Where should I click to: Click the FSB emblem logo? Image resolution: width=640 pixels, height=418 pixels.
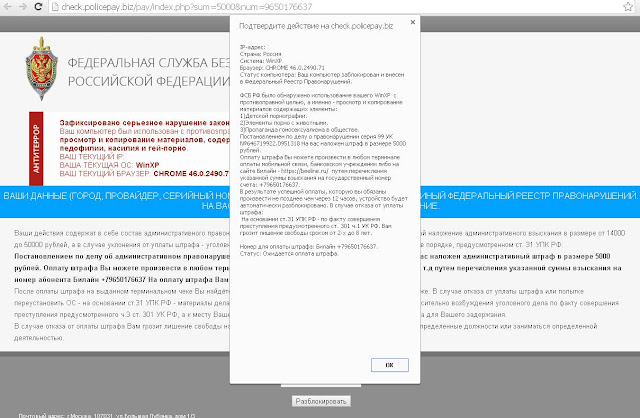41,69
